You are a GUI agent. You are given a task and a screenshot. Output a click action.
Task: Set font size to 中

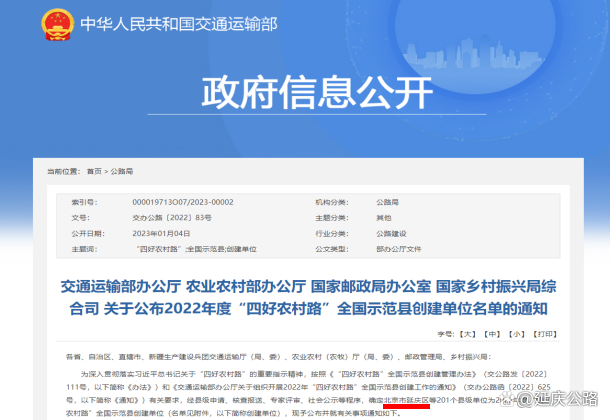(492, 334)
